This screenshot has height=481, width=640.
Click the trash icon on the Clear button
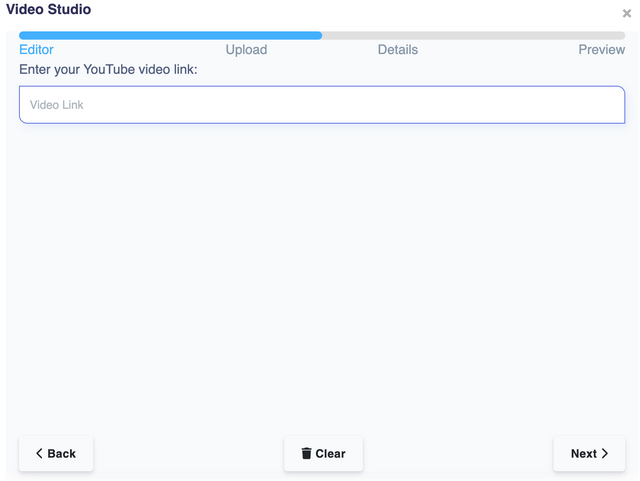click(306, 454)
